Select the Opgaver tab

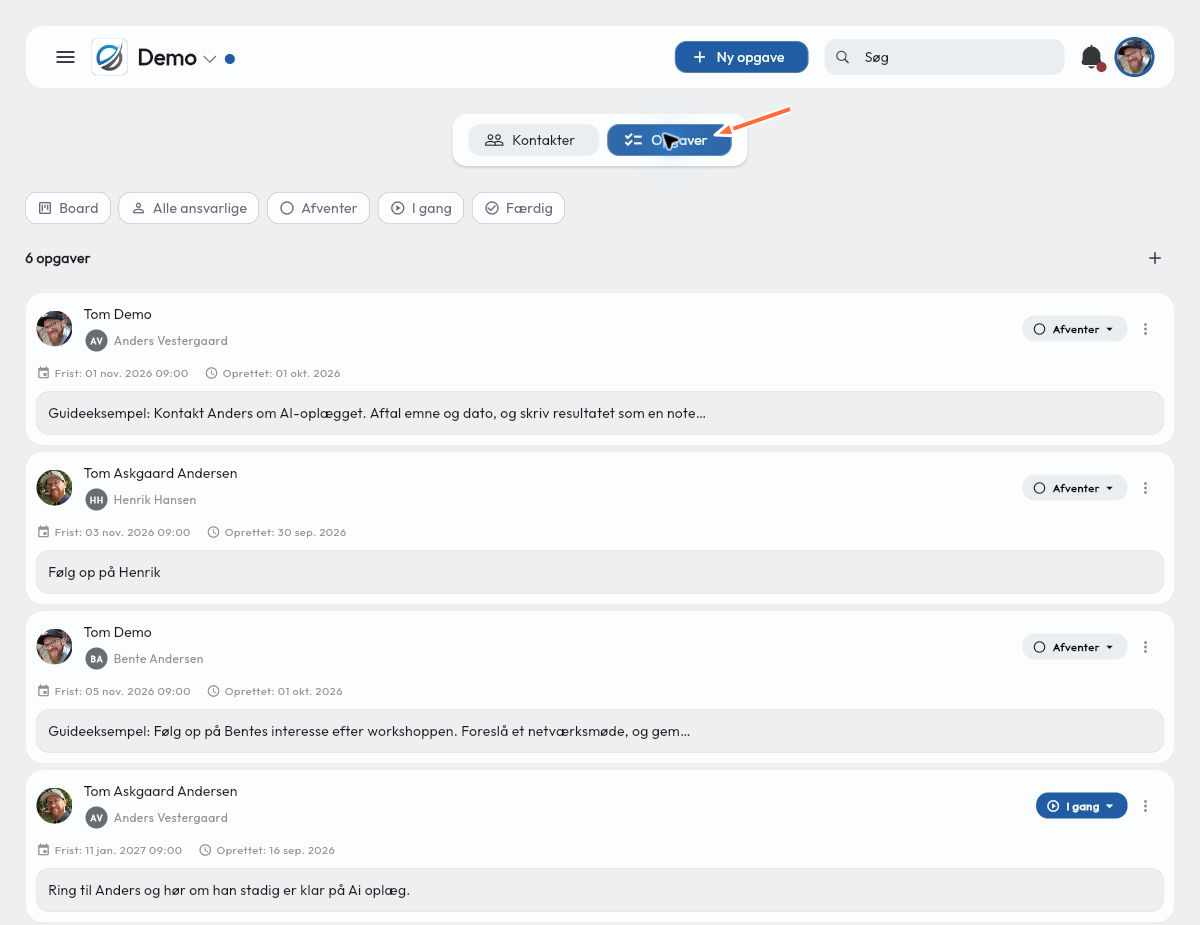pos(669,140)
